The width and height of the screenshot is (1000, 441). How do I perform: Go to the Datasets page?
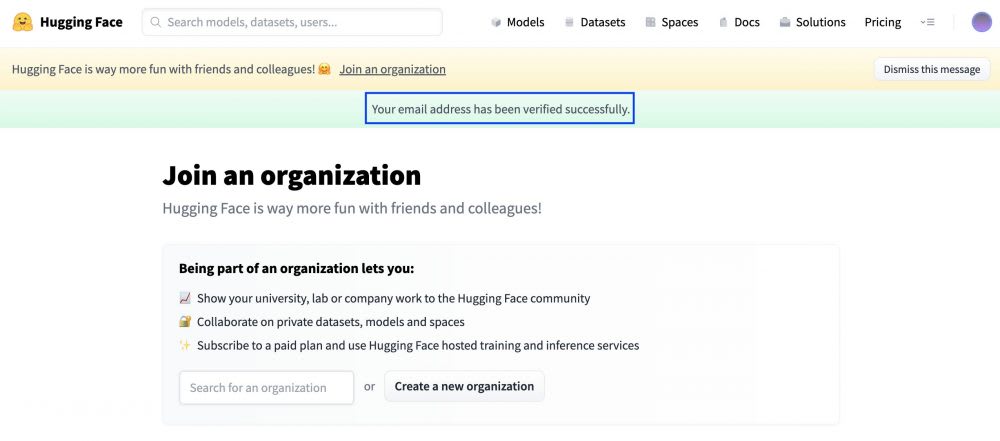603,22
